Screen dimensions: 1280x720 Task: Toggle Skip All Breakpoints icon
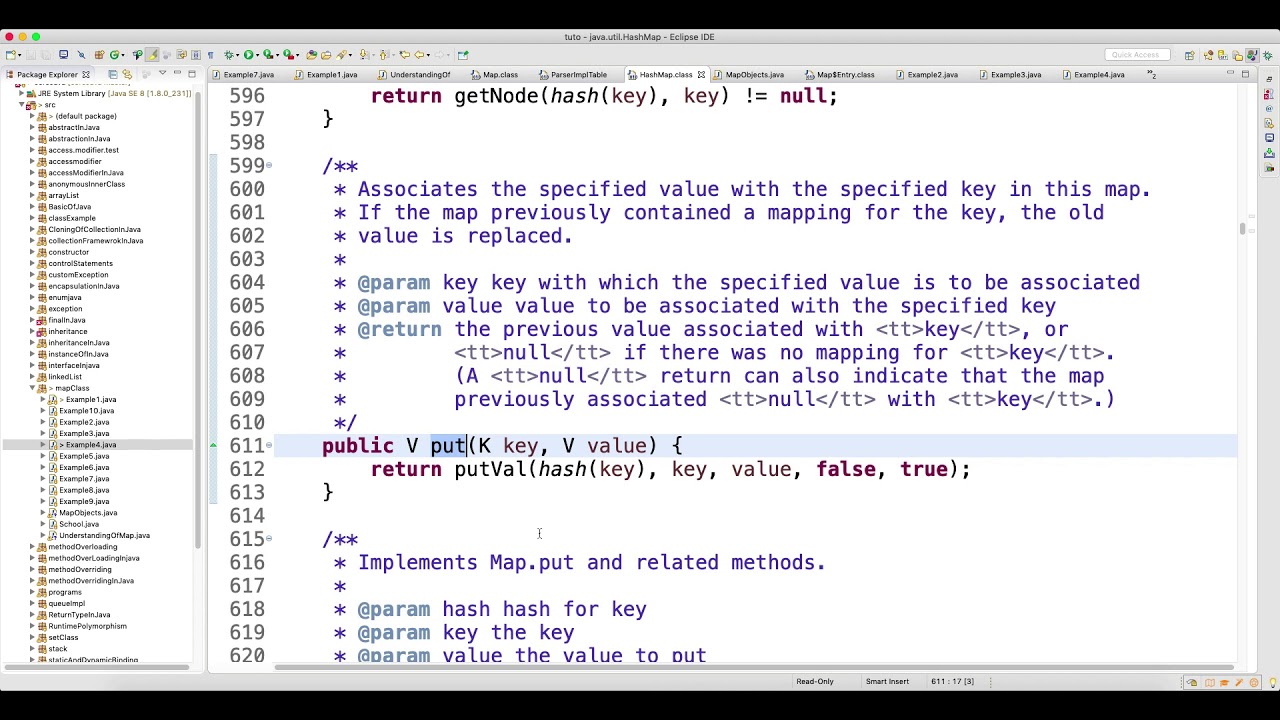(81, 55)
